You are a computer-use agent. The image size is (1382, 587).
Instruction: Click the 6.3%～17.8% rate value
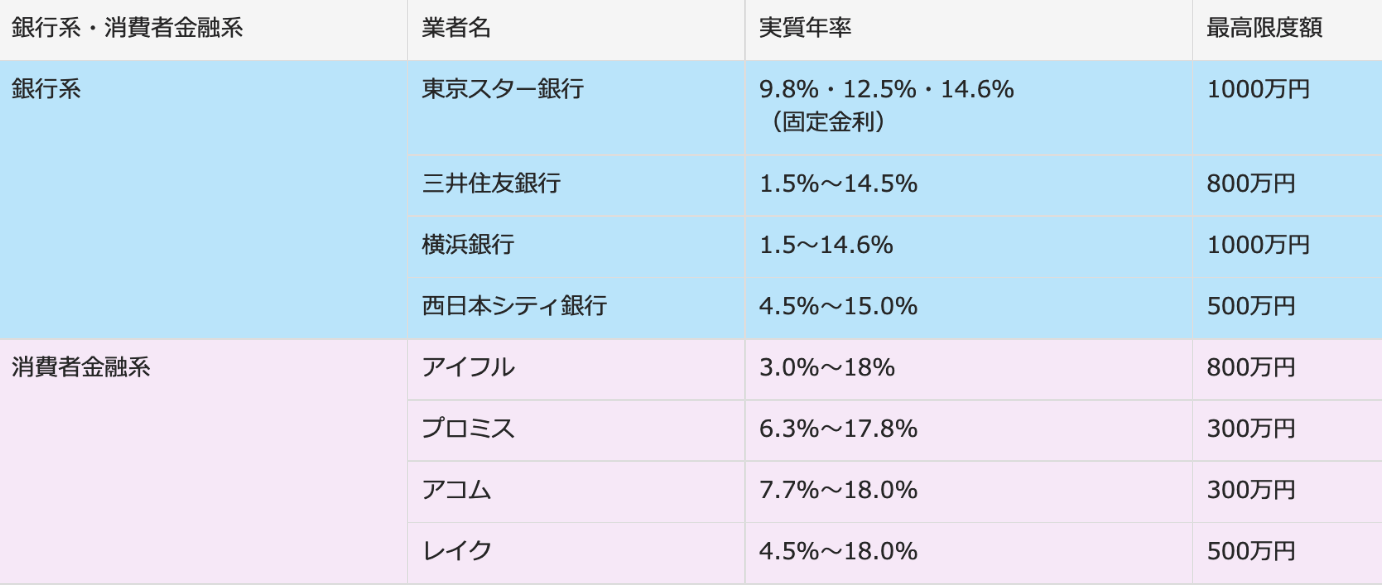click(838, 429)
